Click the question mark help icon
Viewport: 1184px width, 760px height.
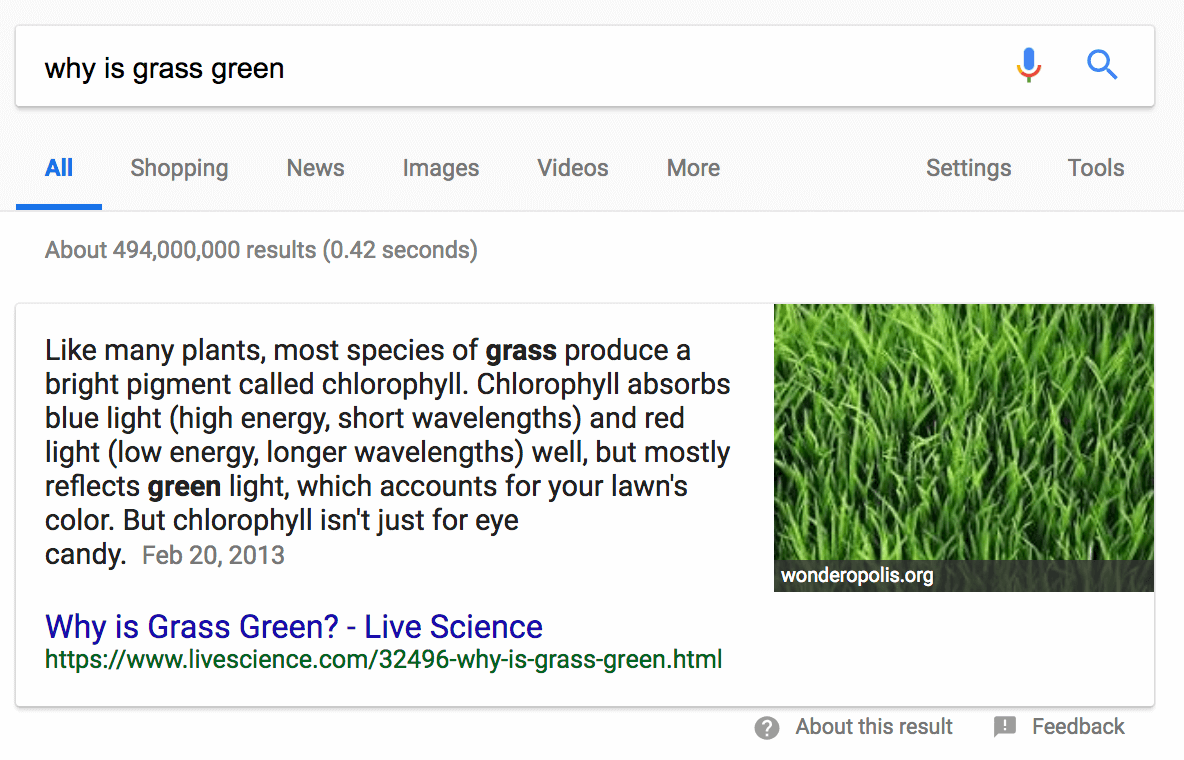pos(767,728)
